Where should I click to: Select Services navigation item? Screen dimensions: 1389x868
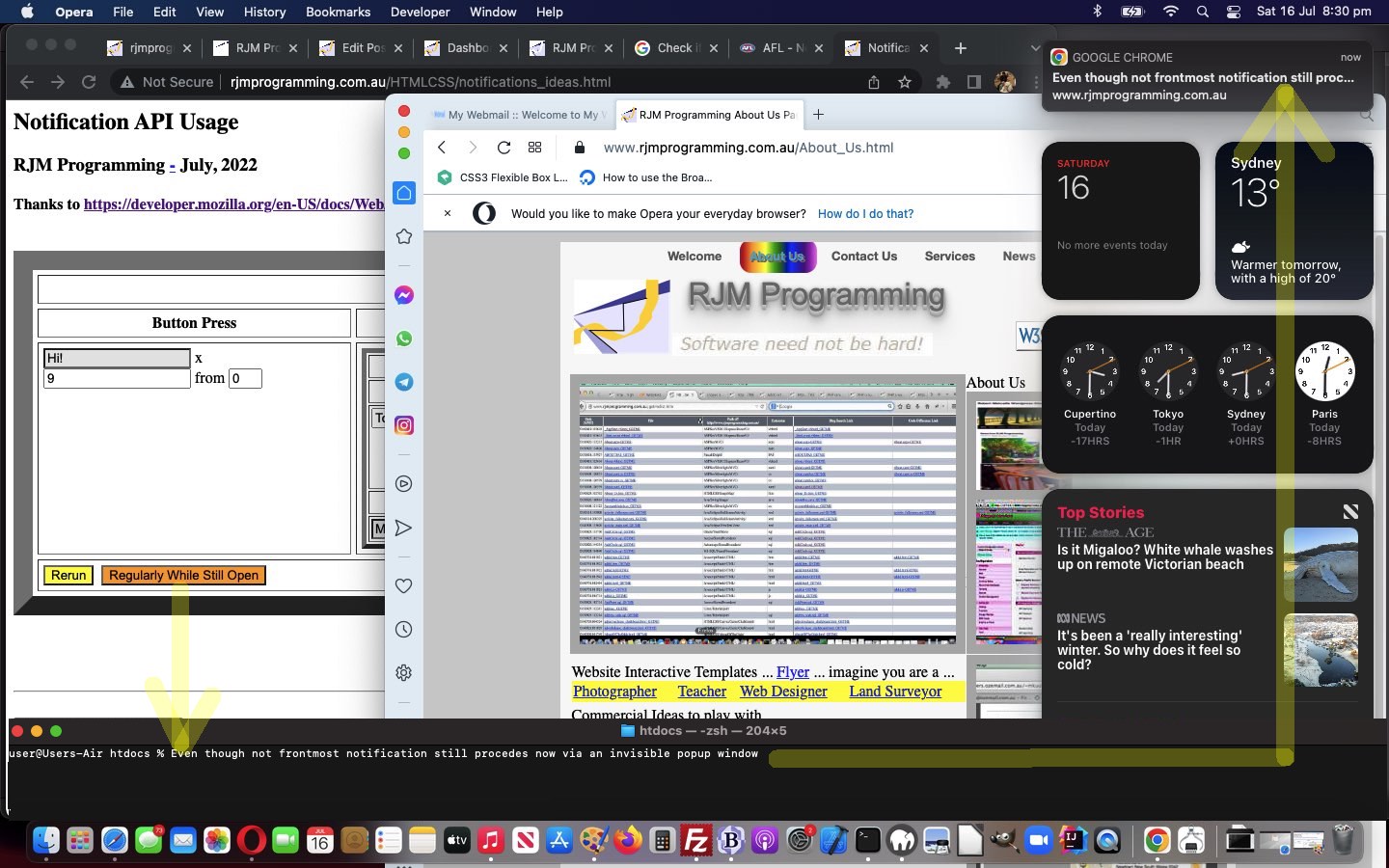pos(949,256)
